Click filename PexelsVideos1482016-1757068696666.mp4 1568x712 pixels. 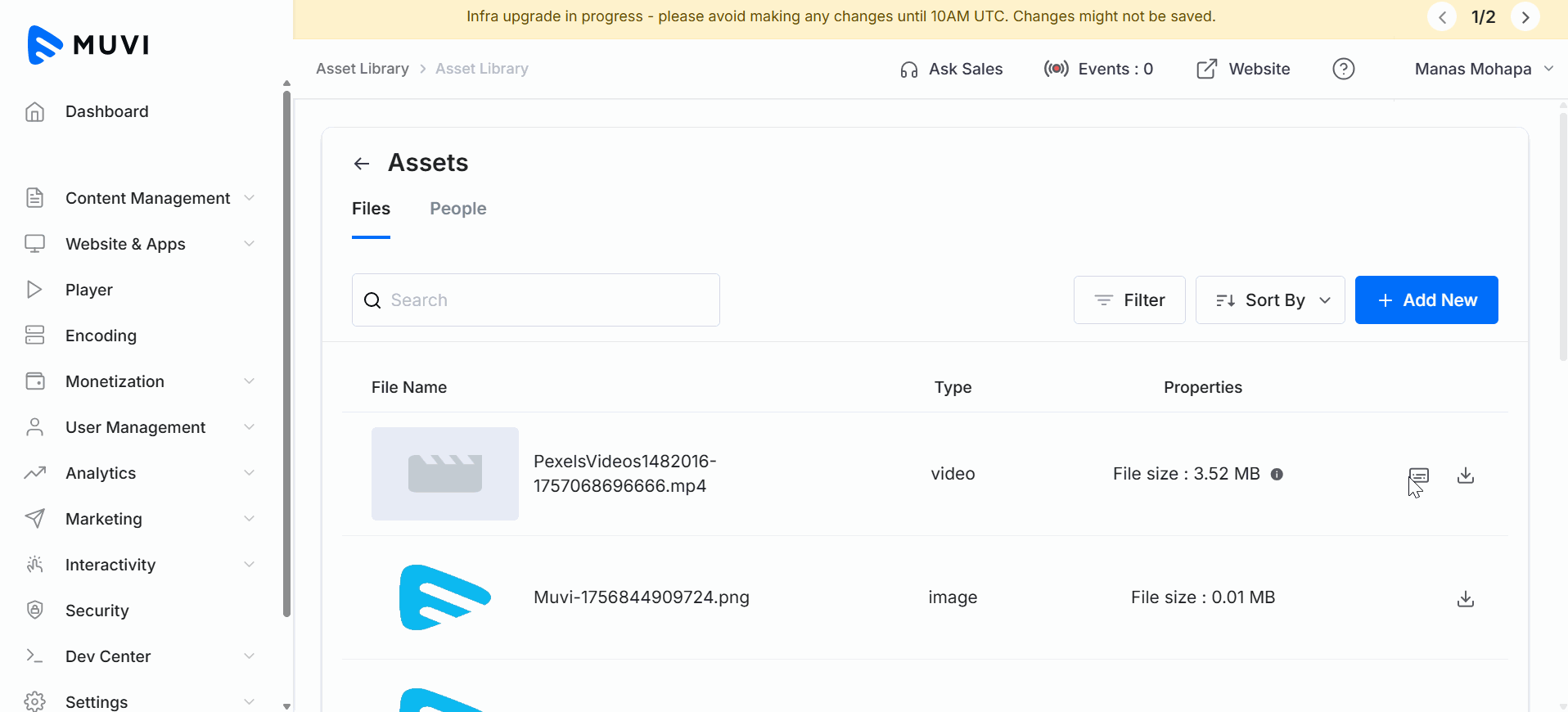click(x=625, y=474)
